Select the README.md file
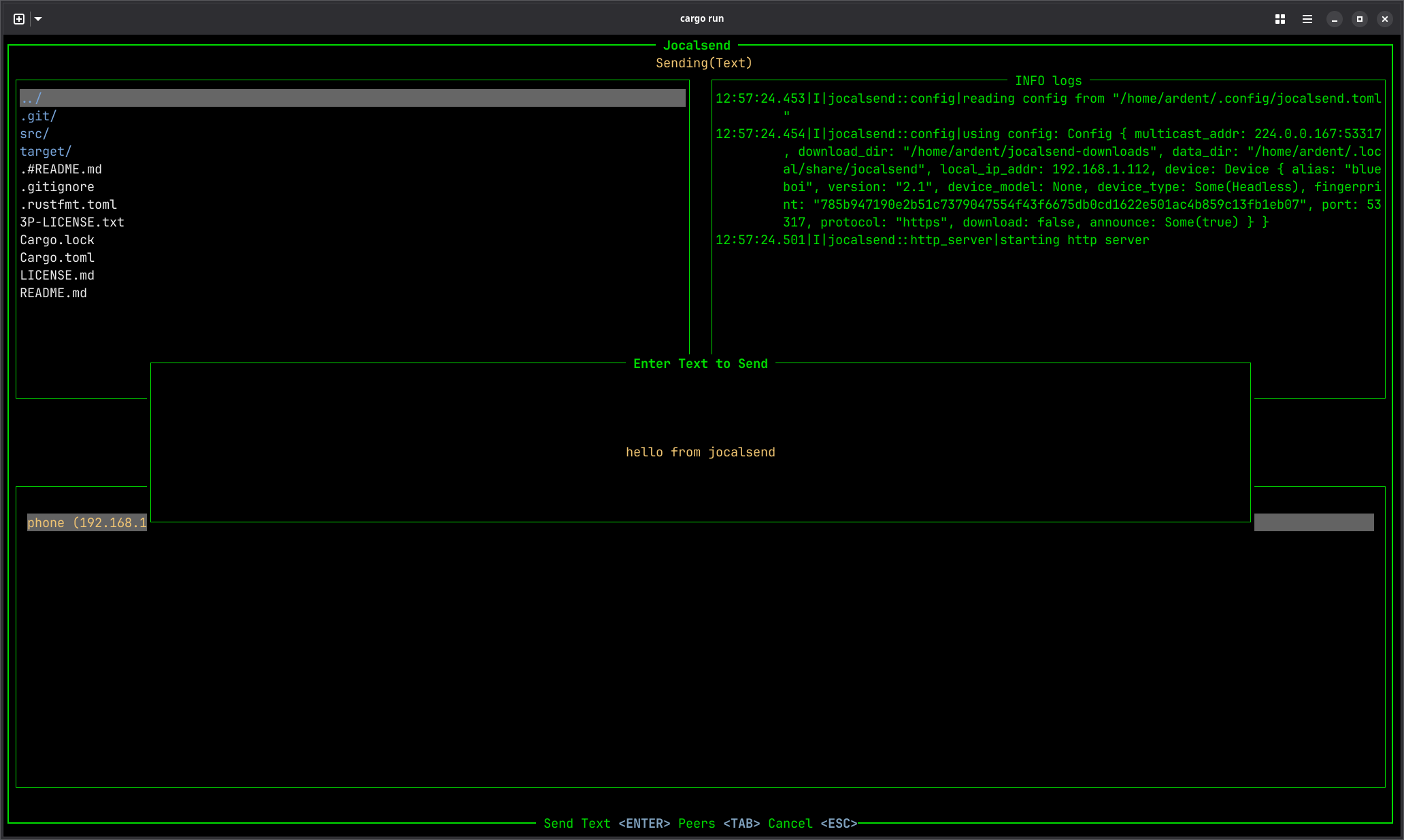 (x=53, y=292)
